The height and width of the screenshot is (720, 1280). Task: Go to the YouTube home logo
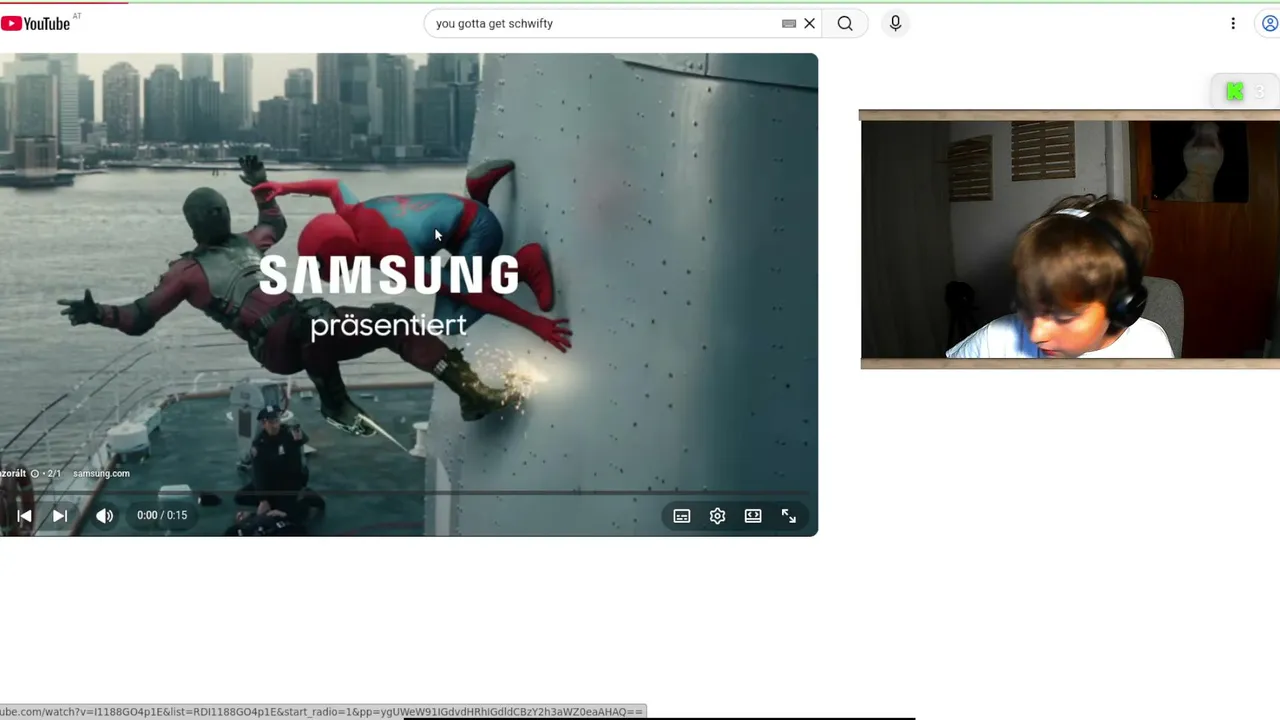click(36, 23)
